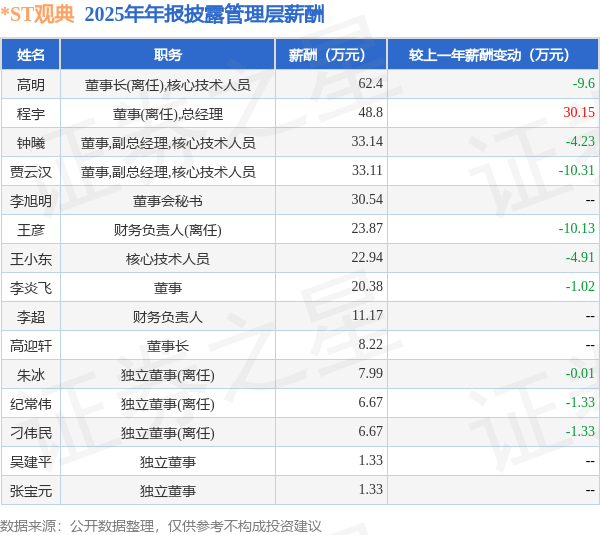
Task: Click 高迎轩's position '董事长'
Action: coord(168,346)
